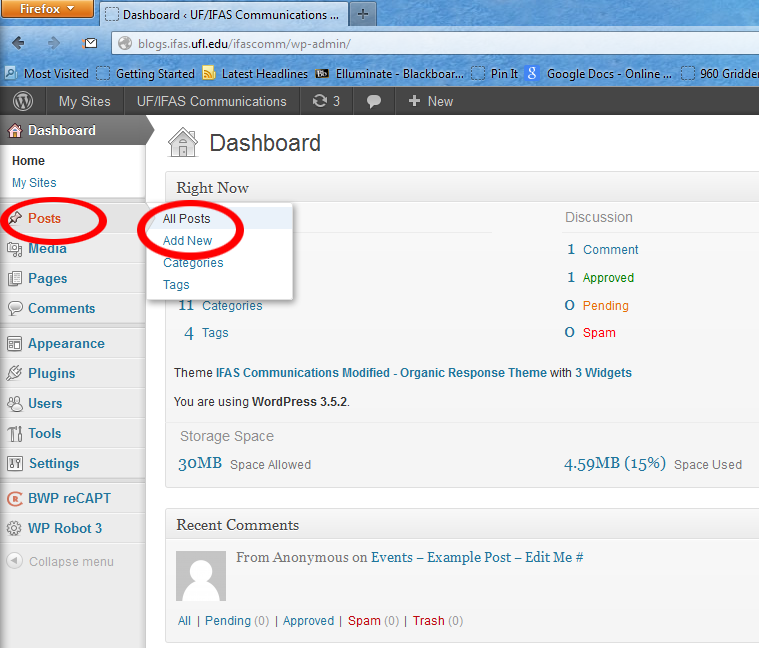759x648 pixels.
Task: Choose Tags in the Posts flyout
Action: click(x=176, y=285)
